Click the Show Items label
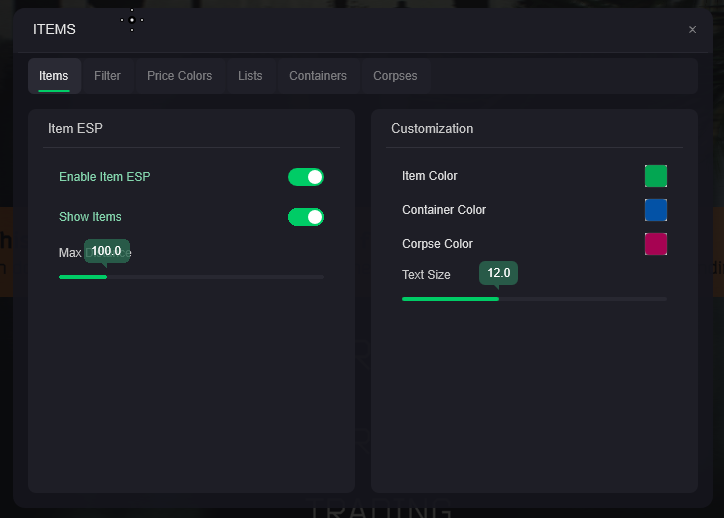Viewport: 724px width, 518px height. pyautogui.click(x=90, y=217)
